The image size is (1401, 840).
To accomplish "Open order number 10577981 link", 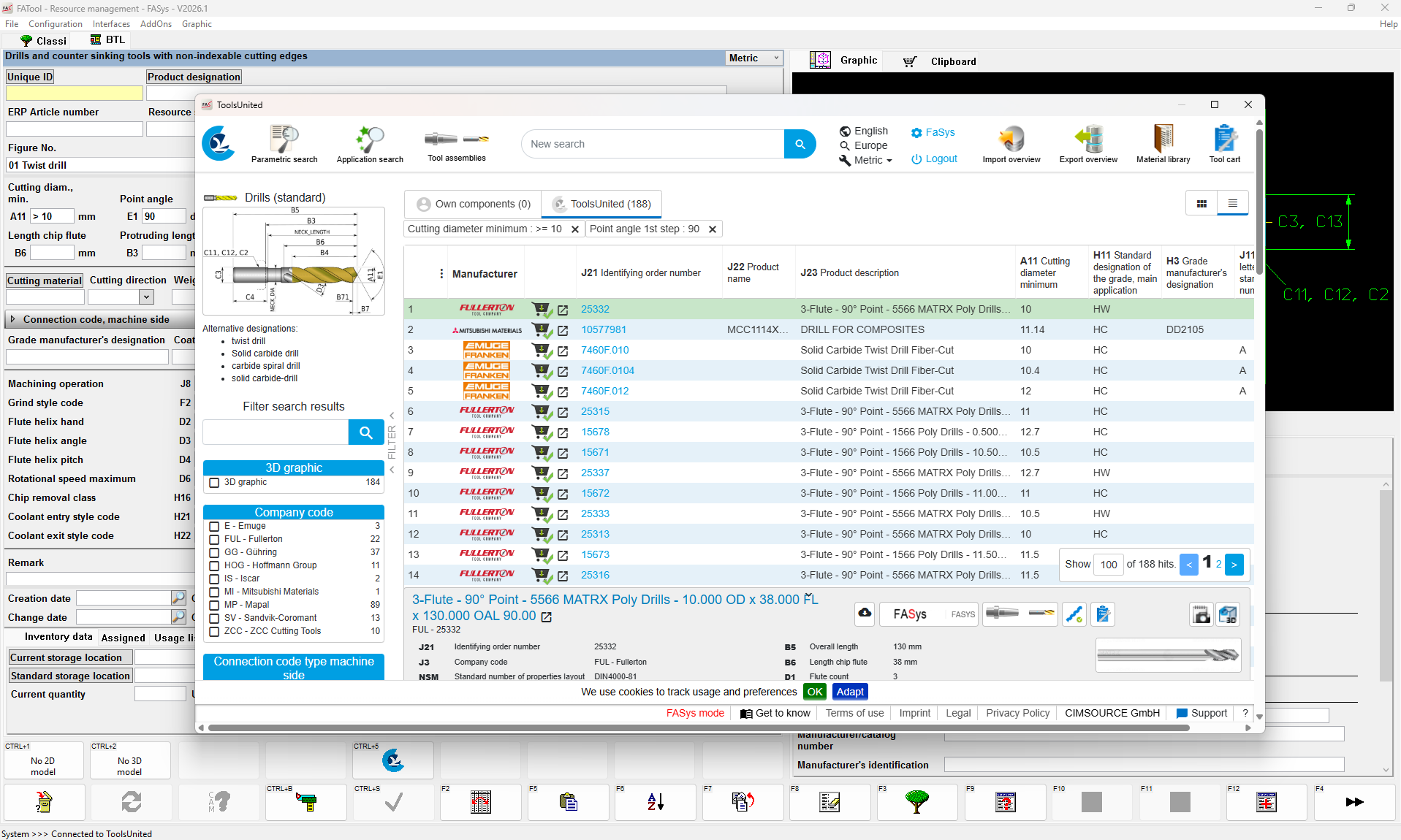I will point(604,330).
